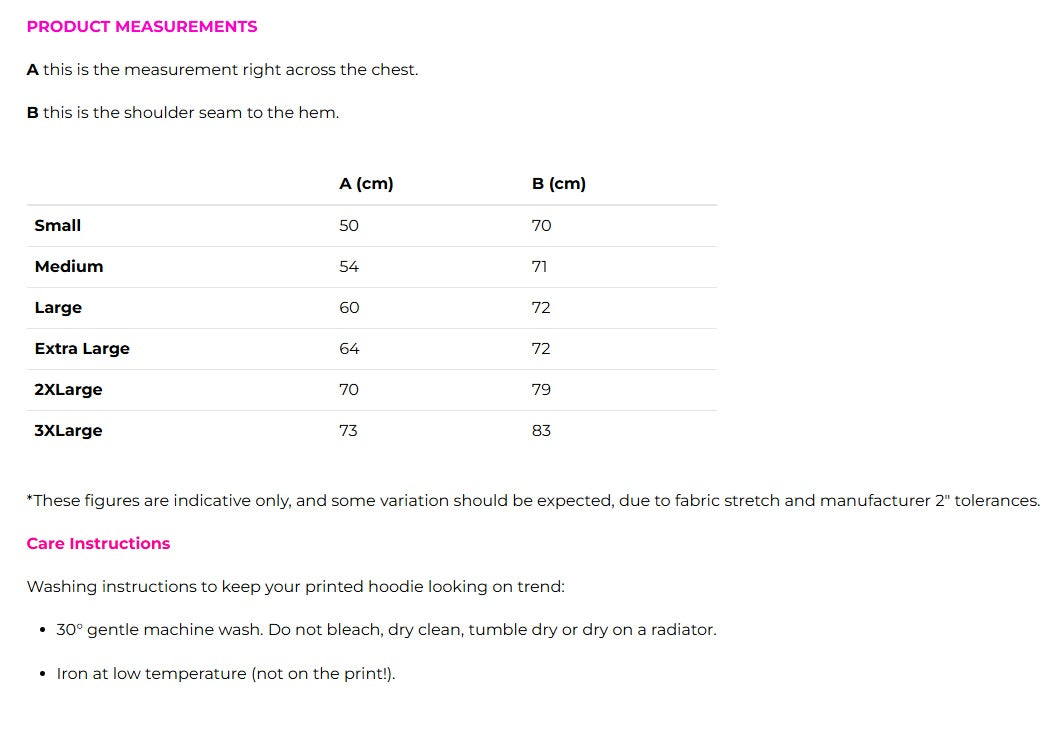Viewport: 1048px width, 753px height.
Task: Click the 3XLarge row label
Action: coord(68,431)
